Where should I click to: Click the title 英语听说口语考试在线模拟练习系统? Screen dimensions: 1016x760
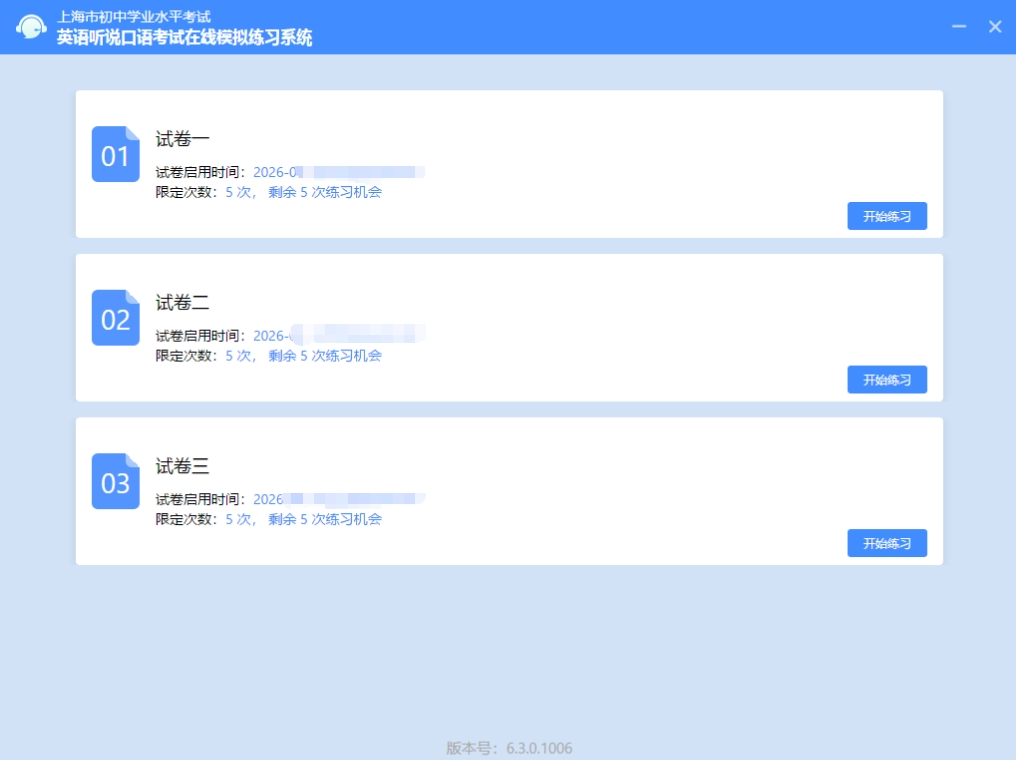point(184,38)
